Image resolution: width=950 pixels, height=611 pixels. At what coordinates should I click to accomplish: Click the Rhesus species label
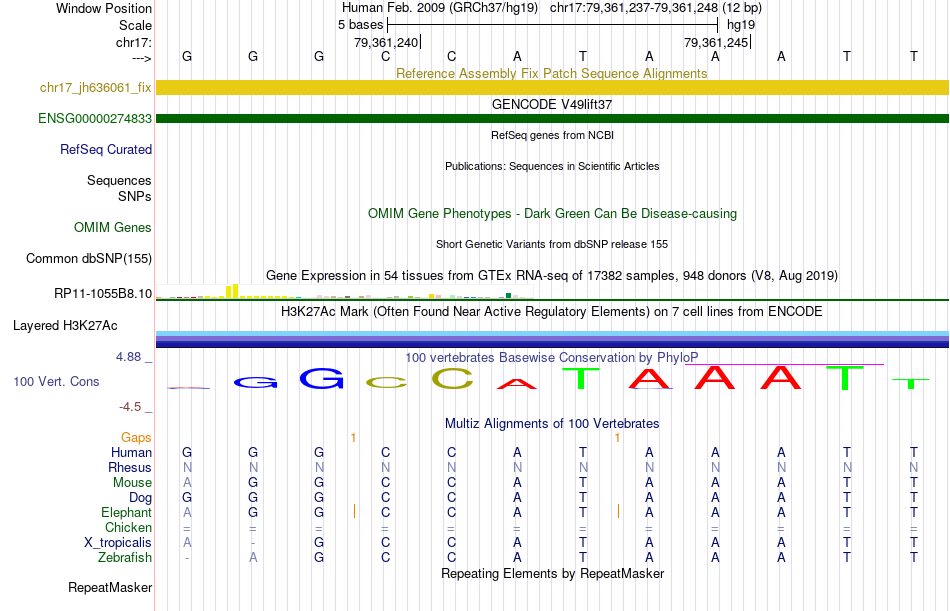(130, 468)
